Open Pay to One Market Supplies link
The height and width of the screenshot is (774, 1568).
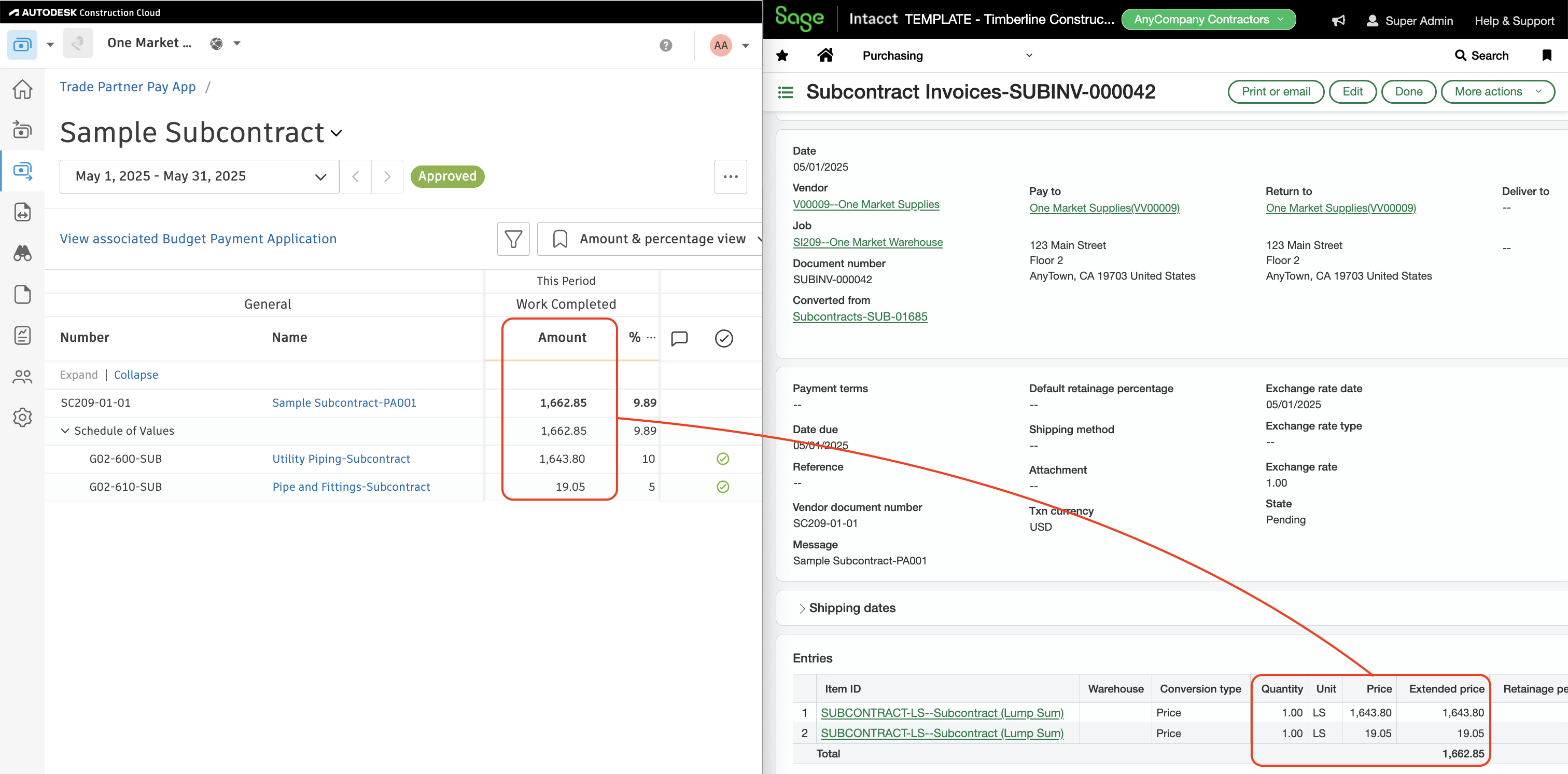[x=1104, y=208]
